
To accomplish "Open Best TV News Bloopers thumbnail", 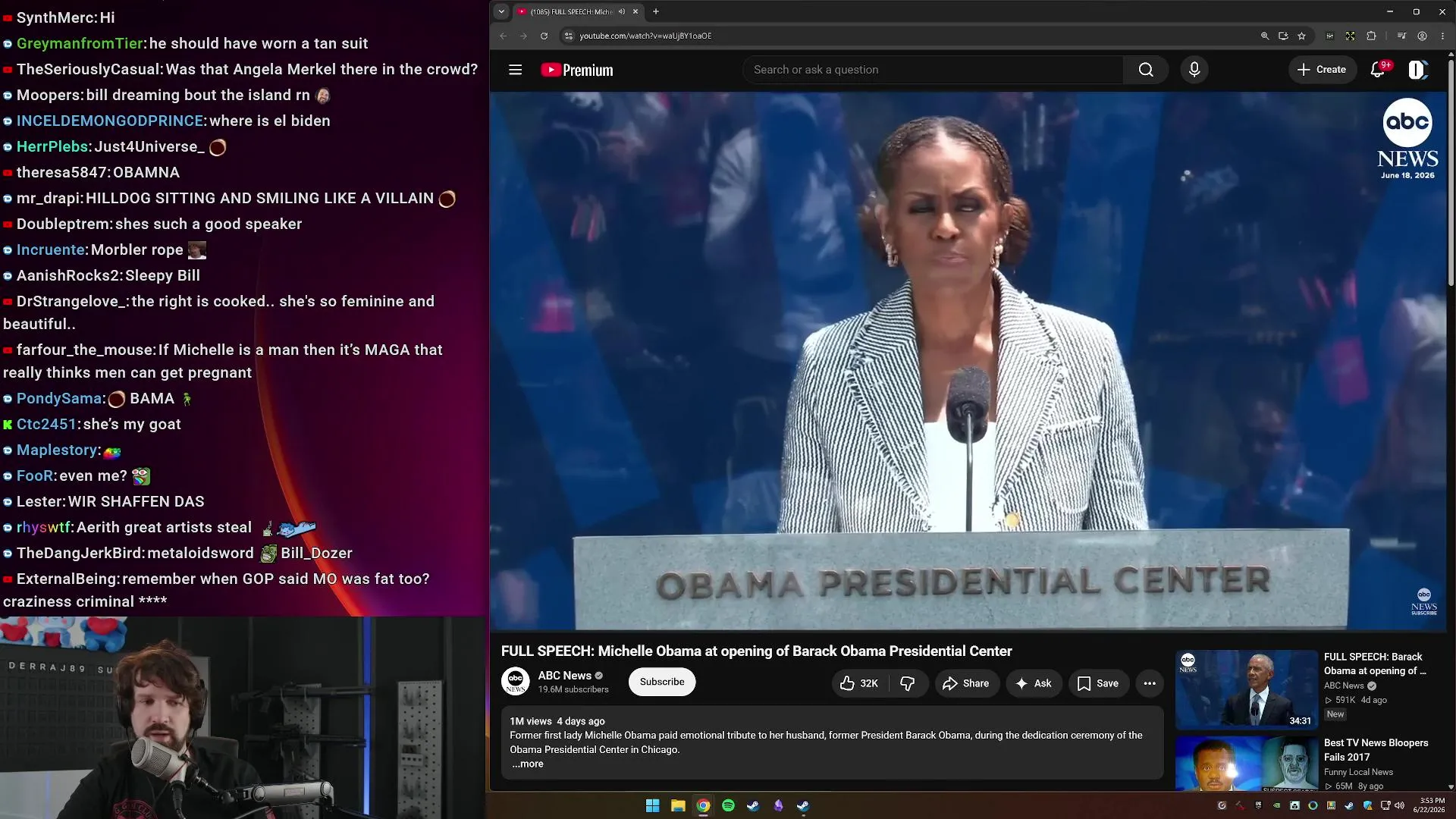I will pos(1247,763).
